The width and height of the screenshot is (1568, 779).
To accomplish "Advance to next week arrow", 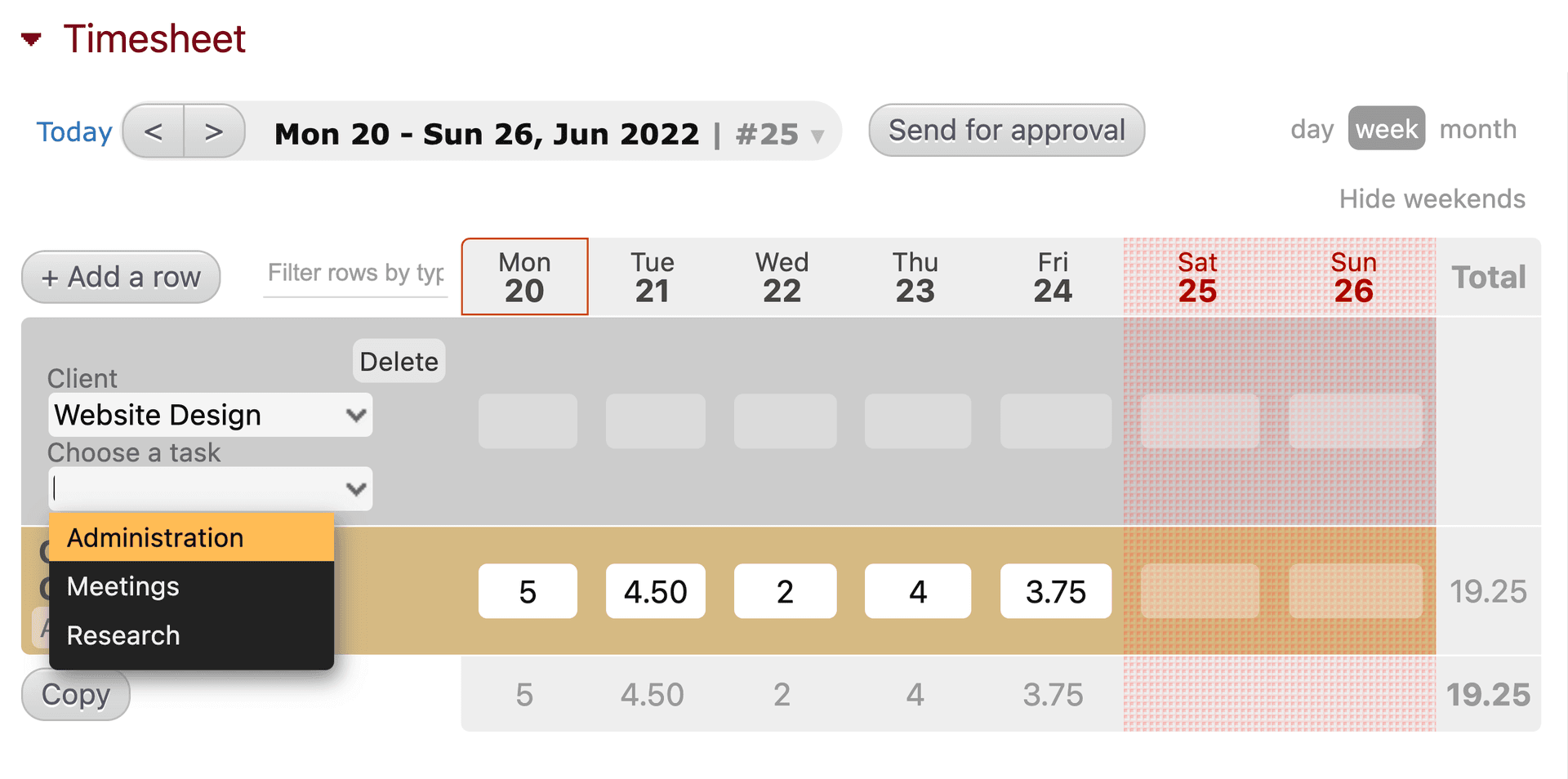I will pyautogui.click(x=214, y=131).
